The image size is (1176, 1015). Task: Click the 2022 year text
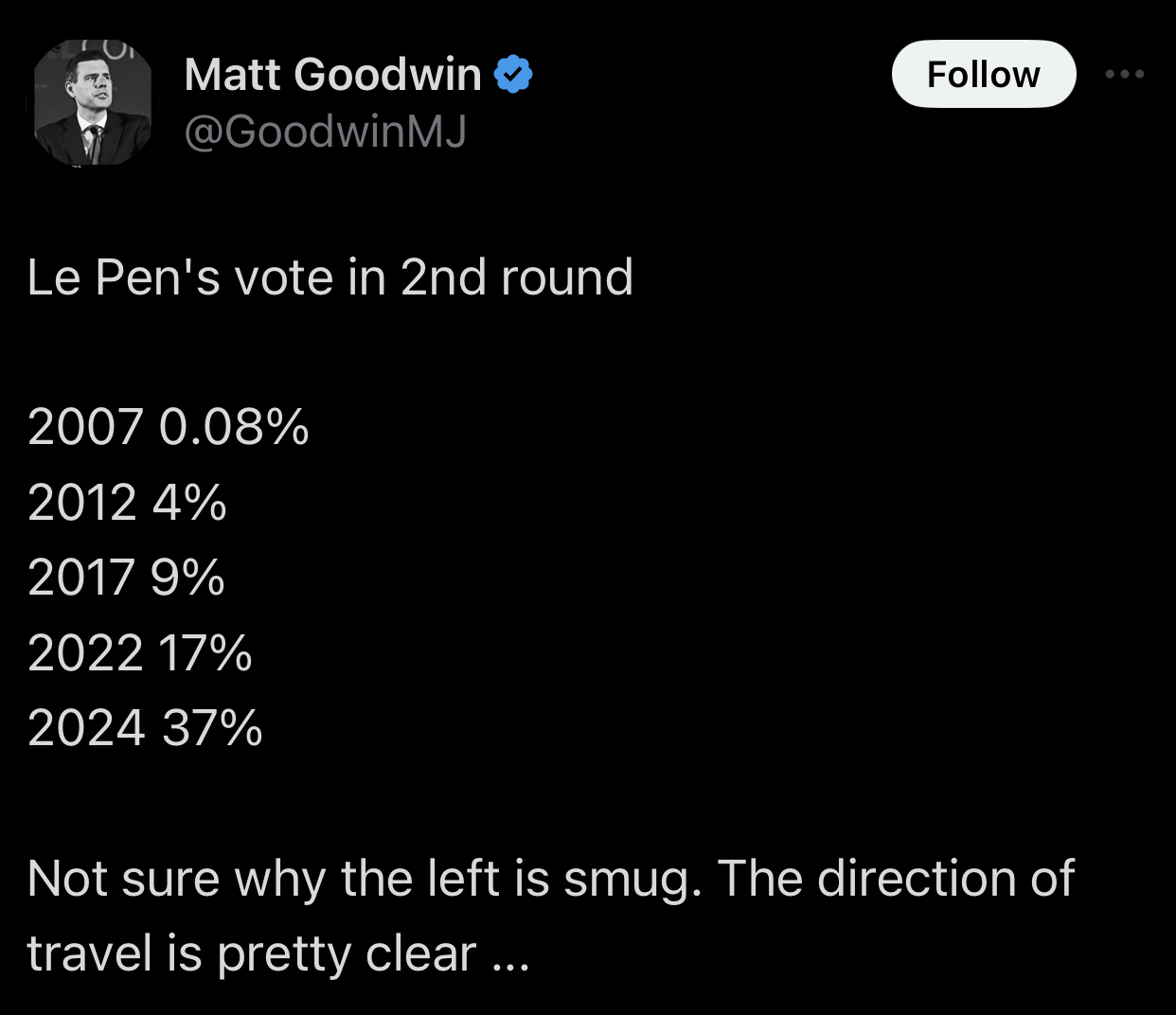pos(85,653)
